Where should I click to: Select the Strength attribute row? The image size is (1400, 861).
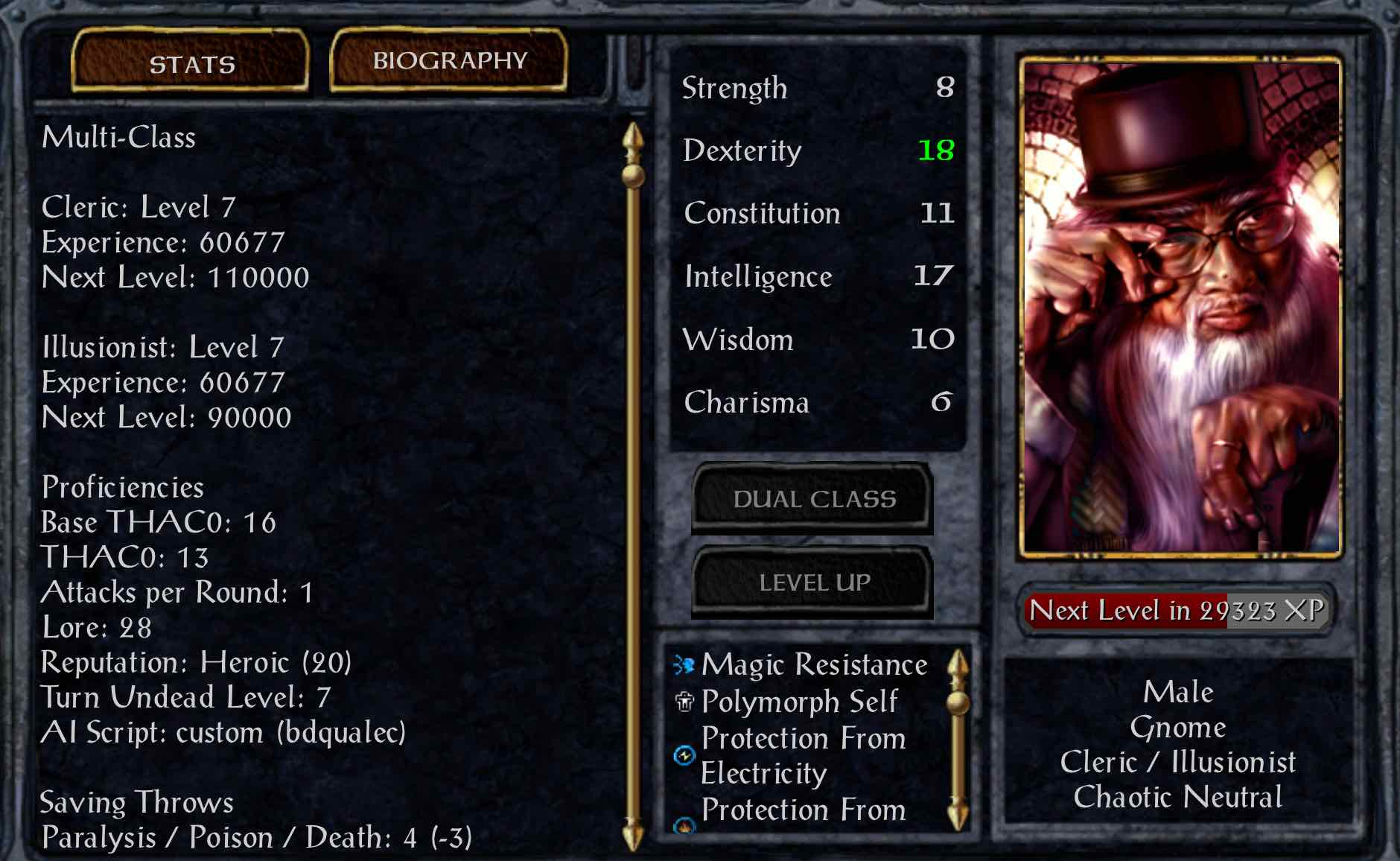(818, 88)
